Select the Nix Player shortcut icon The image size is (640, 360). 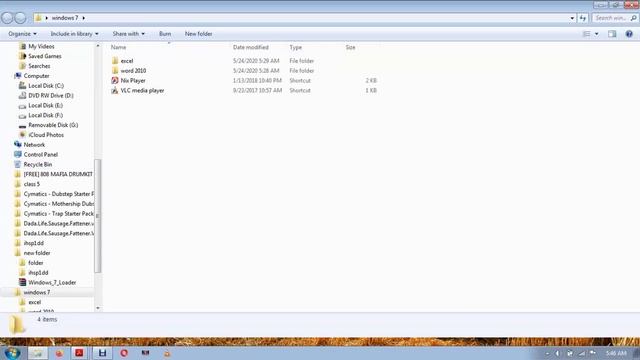pos(115,80)
